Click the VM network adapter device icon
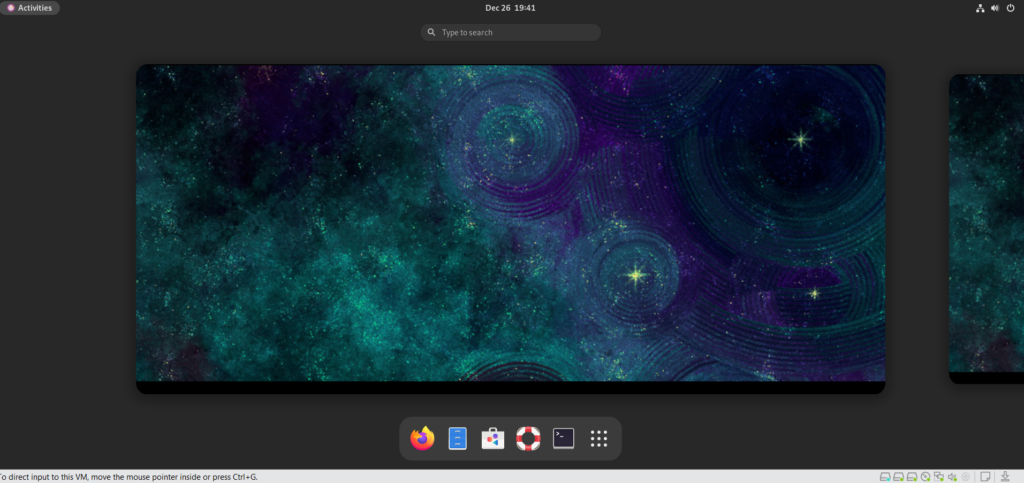The width and height of the screenshot is (1024, 483). pyautogui.click(x=939, y=476)
